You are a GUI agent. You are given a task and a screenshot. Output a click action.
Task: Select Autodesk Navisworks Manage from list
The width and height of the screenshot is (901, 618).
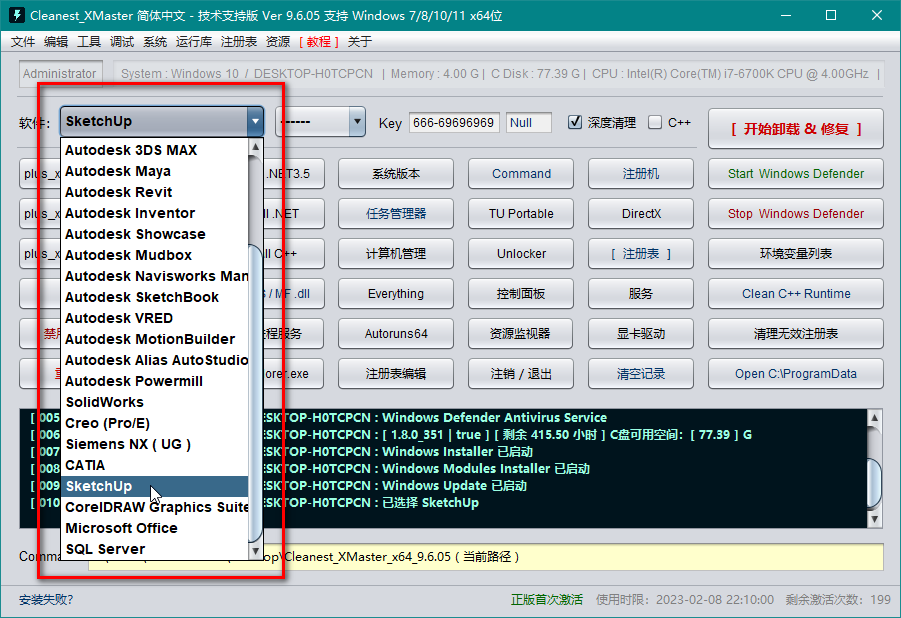155,276
